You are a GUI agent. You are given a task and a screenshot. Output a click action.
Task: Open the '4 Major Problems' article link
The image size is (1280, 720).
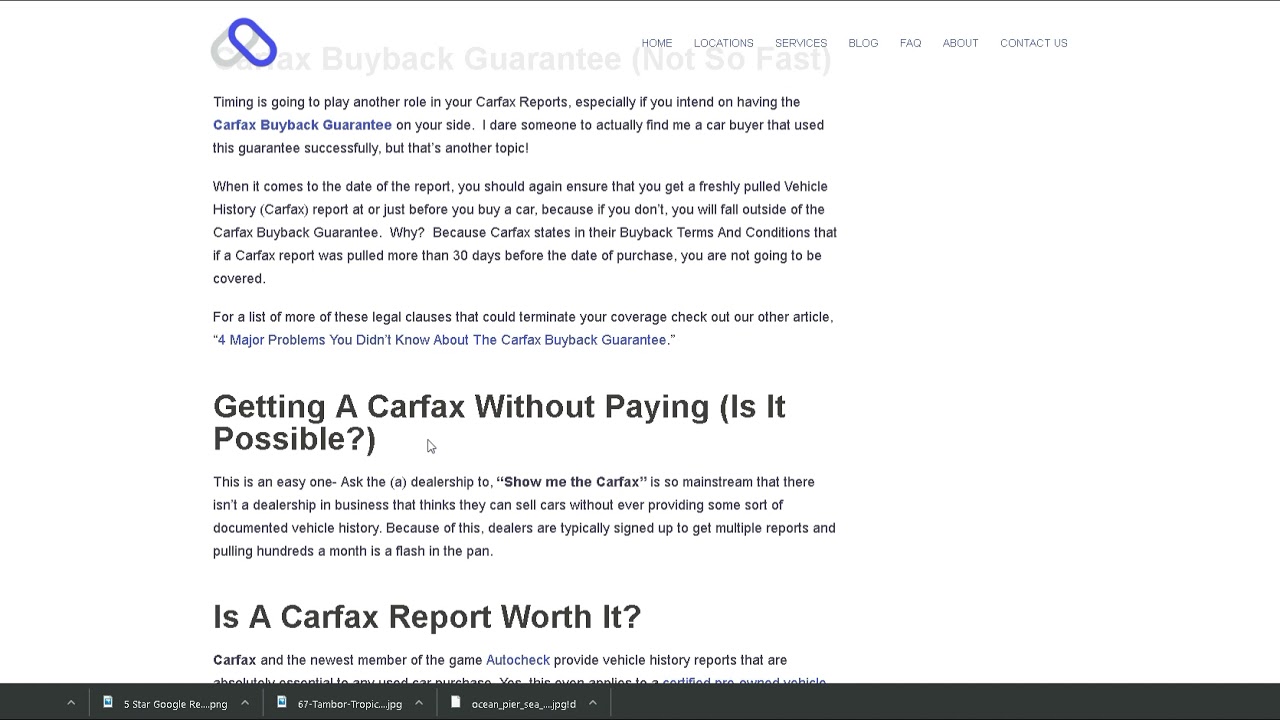click(x=442, y=340)
